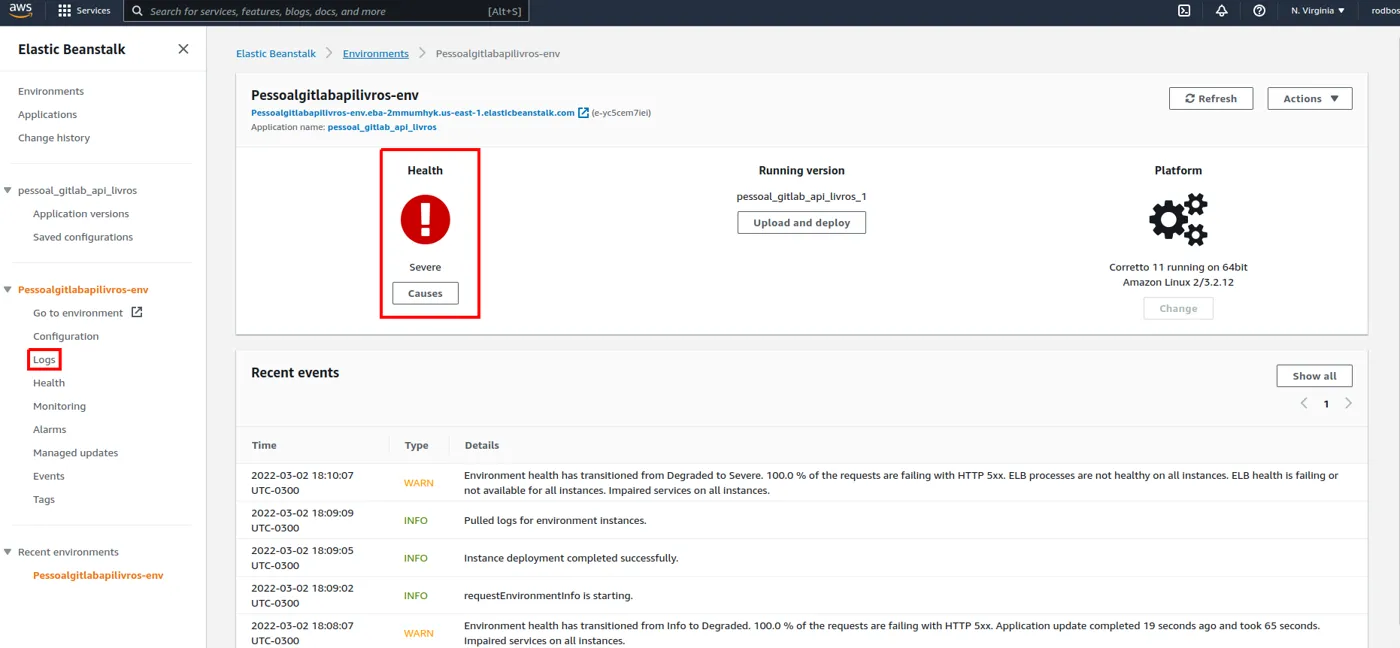Open the environment's elasticbeanstalk.com URL
1400x648 pixels.
(x=420, y=113)
